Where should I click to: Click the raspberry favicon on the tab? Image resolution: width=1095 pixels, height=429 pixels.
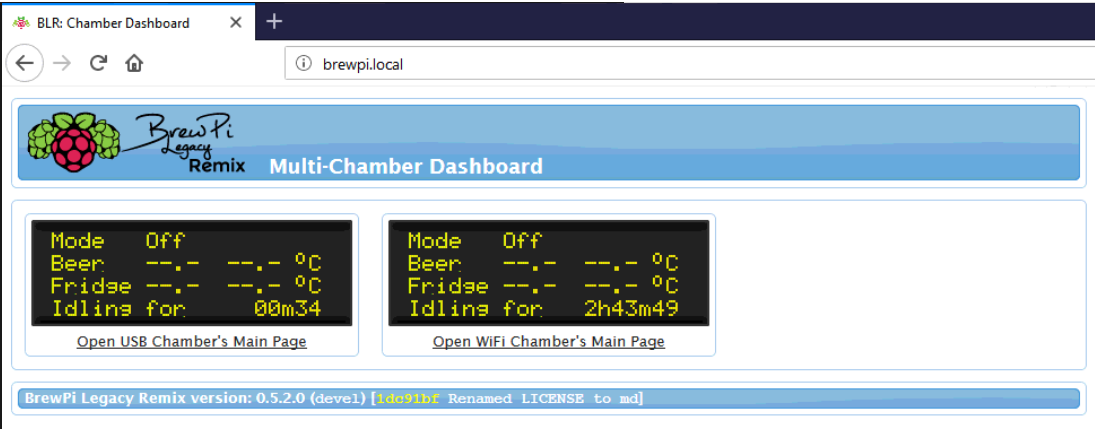(x=21, y=22)
